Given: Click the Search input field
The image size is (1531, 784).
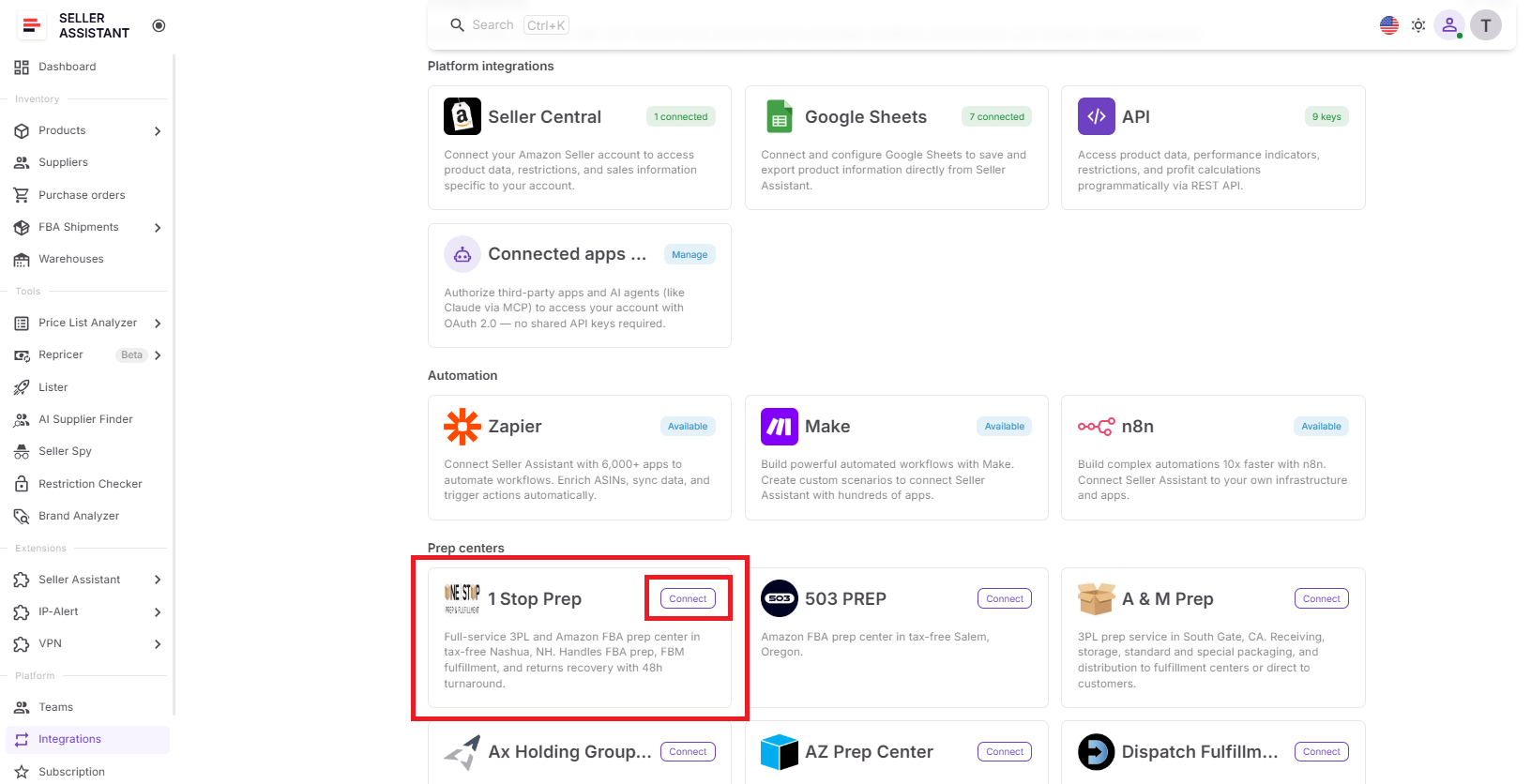Looking at the screenshot, I should tap(509, 25).
